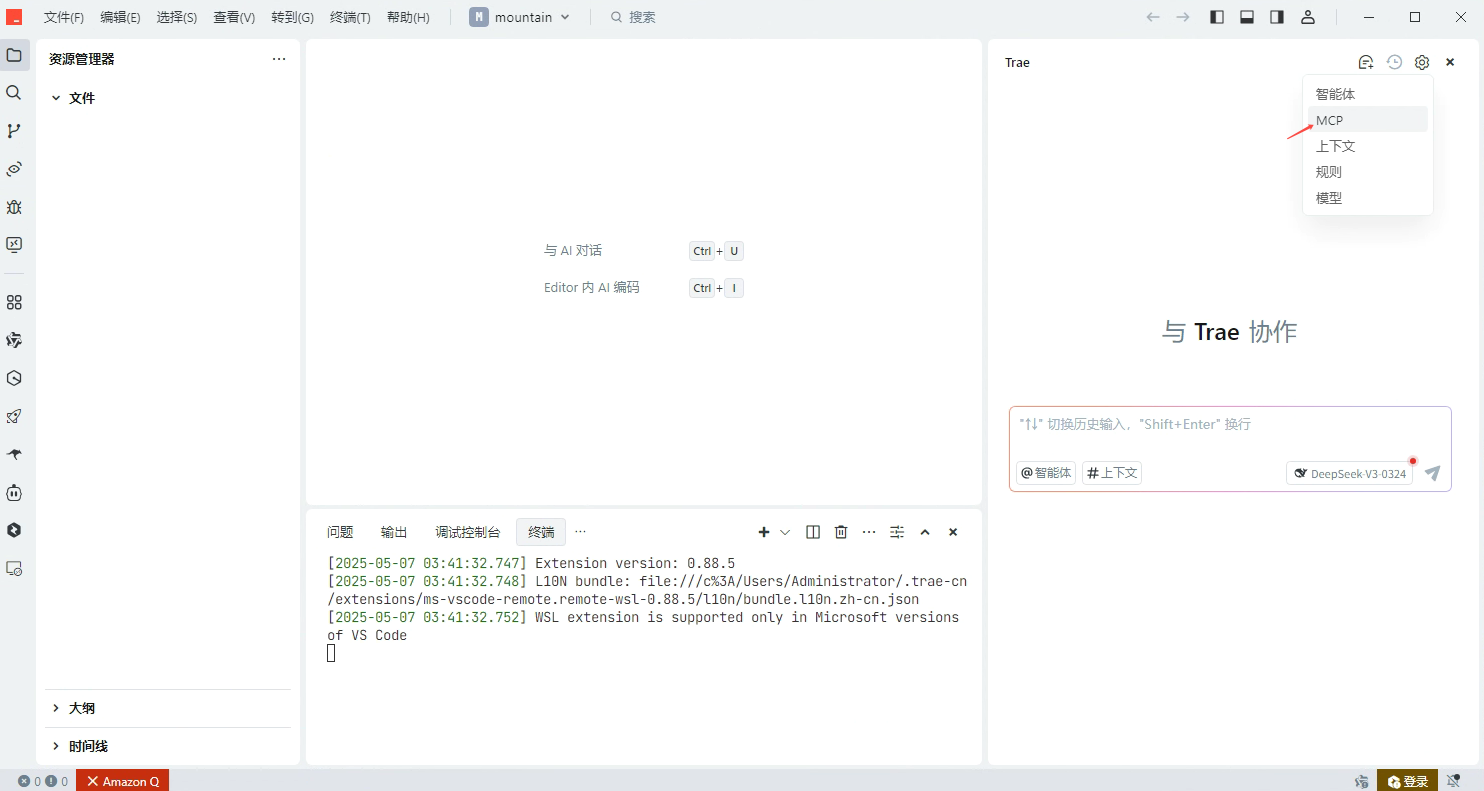Toggle secondary side bar layout icon
This screenshot has width=1484, height=791.
(x=1277, y=17)
